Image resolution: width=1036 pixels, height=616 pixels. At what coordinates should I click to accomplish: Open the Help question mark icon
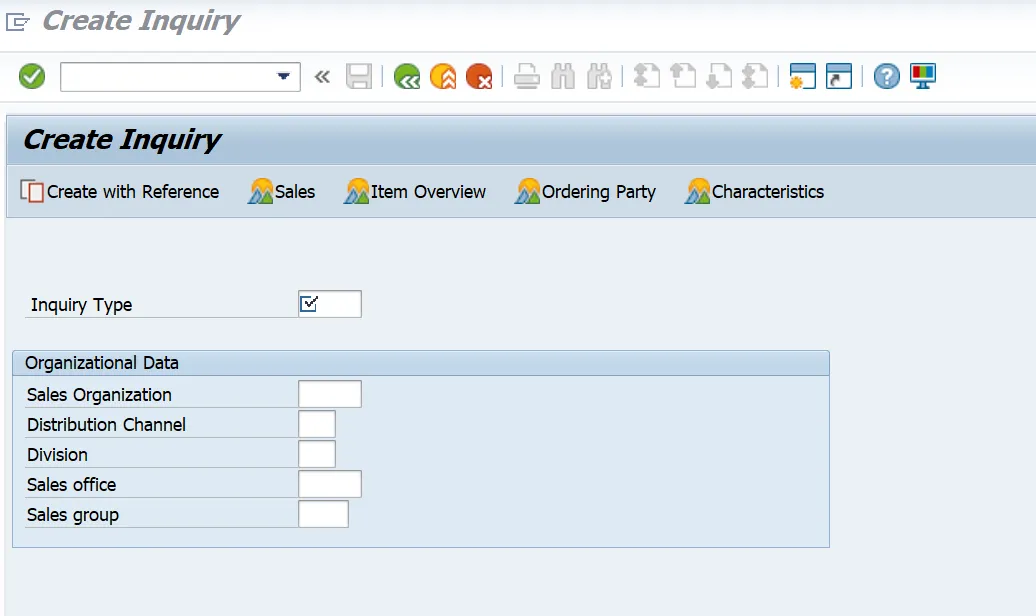(x=886, y=76)
